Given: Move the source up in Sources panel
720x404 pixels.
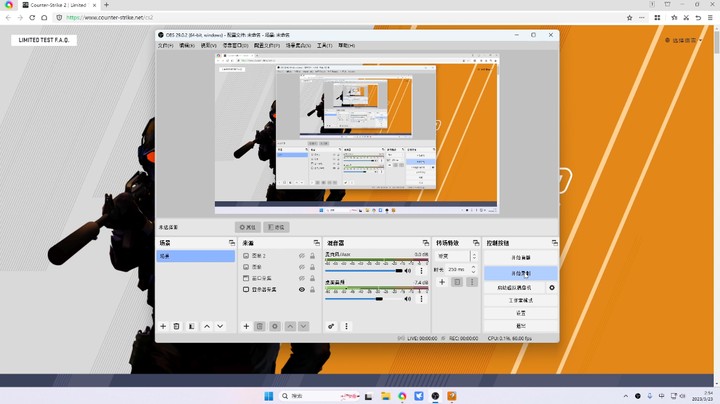Looking at the screenshot, I should (290, 326).
